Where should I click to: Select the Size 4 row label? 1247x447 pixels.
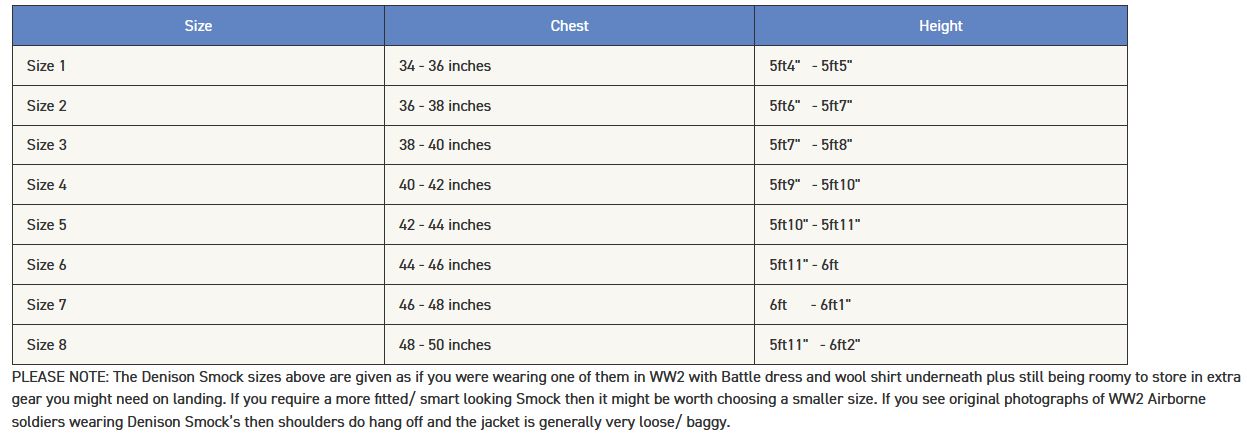tap(47, 185)
